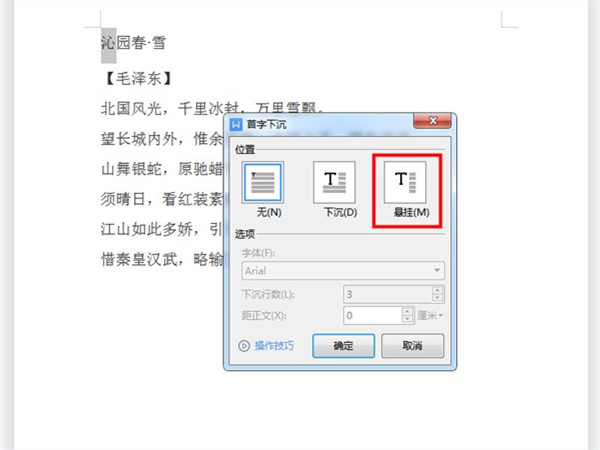Click the 距正文 distance input field
600x450 pixels.
(373, 316)
